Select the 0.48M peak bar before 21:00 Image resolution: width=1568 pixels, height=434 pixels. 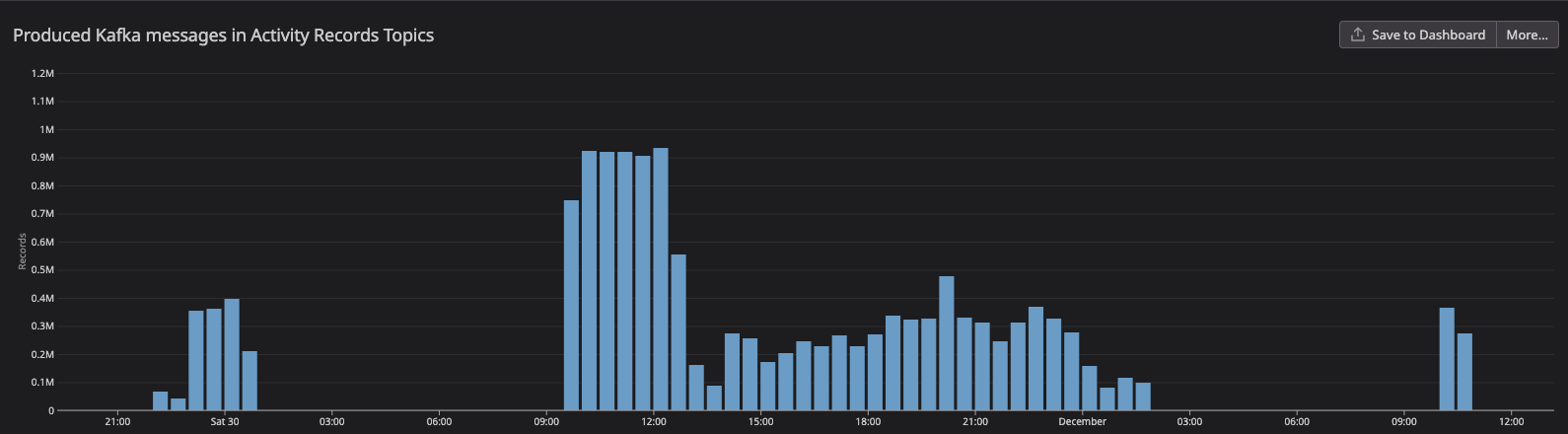coord(947,342)
